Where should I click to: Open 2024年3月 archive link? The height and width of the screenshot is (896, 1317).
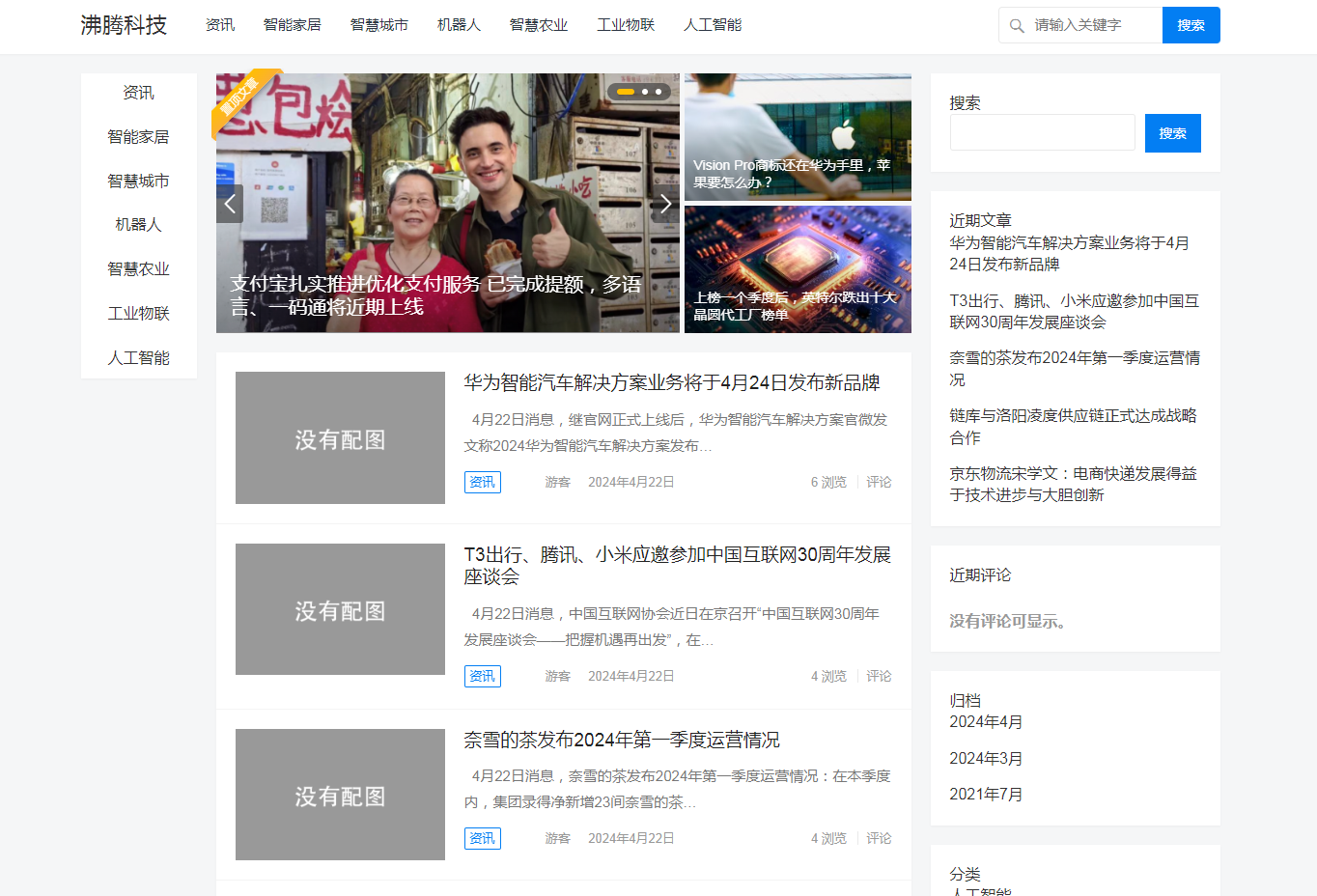(986, 759)
